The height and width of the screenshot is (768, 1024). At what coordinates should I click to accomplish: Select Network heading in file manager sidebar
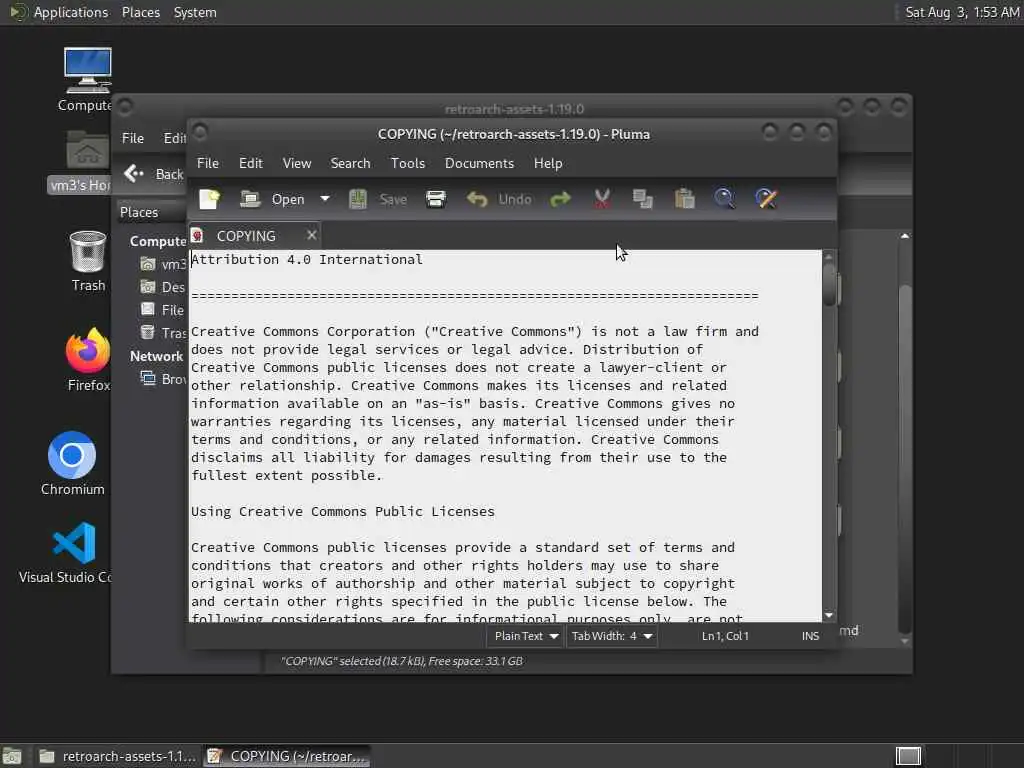(156, 356)
